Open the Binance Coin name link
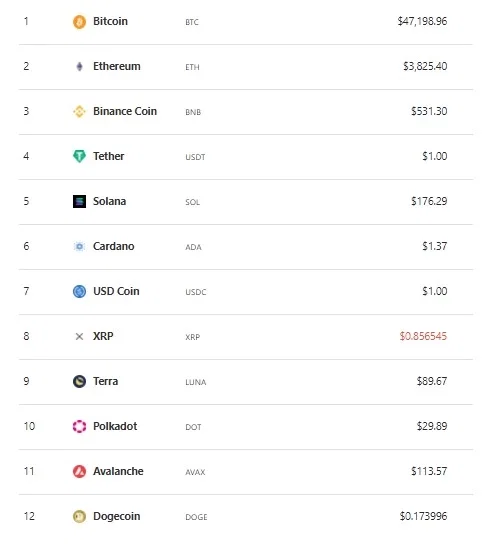493x544 pixels. coord(125,111)
